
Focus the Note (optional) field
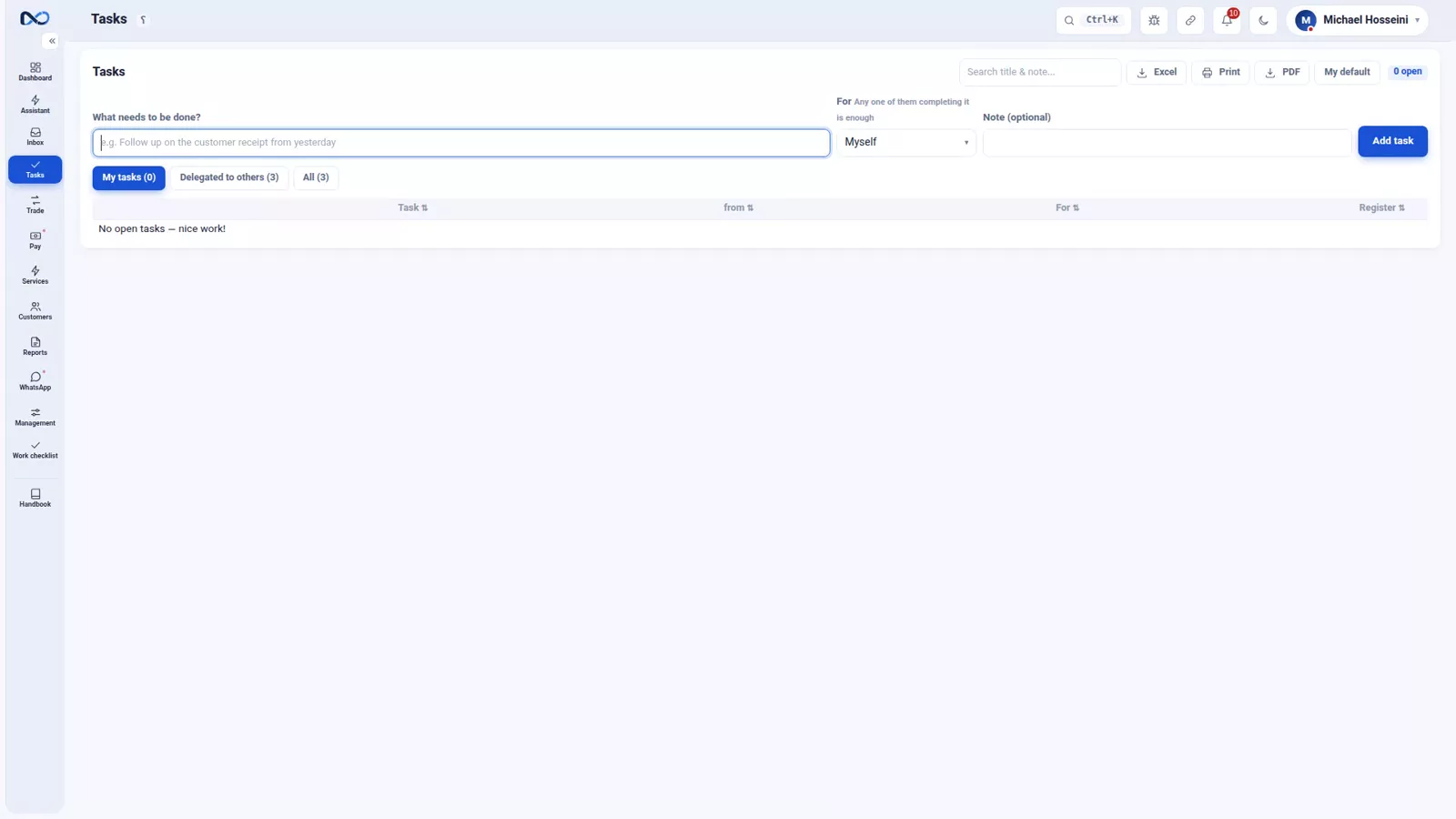1167,143
